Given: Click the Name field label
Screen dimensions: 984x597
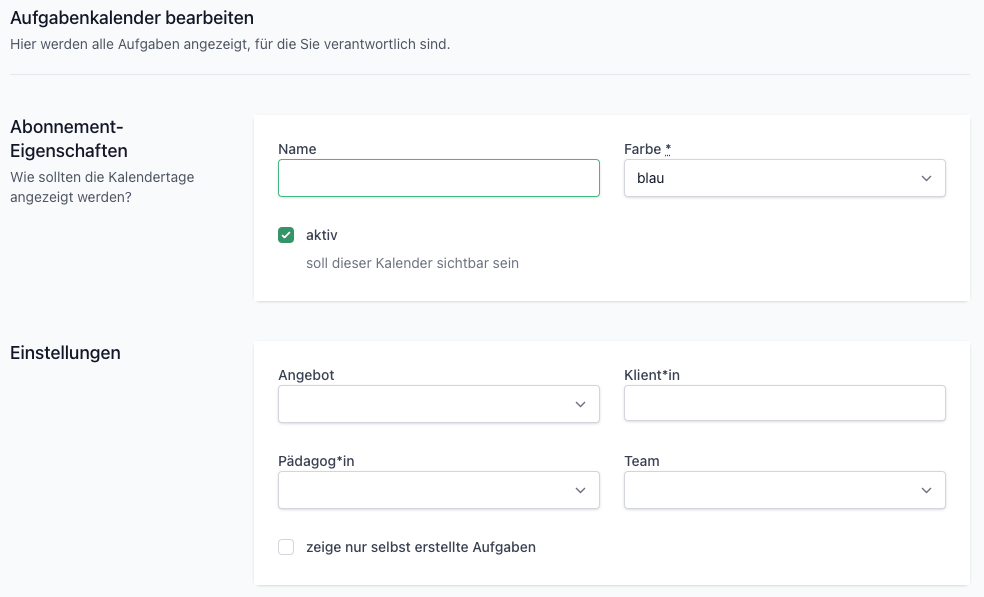Looking at the screenshot, I should (x=297, y=149).
